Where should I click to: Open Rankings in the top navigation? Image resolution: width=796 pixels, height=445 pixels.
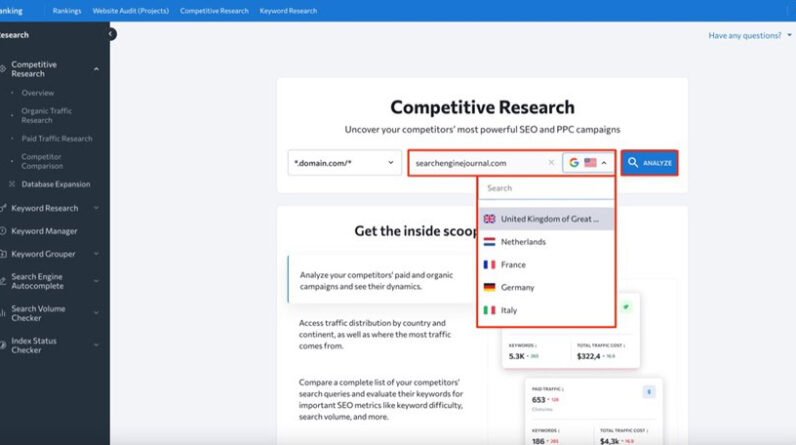coord(67,11)
